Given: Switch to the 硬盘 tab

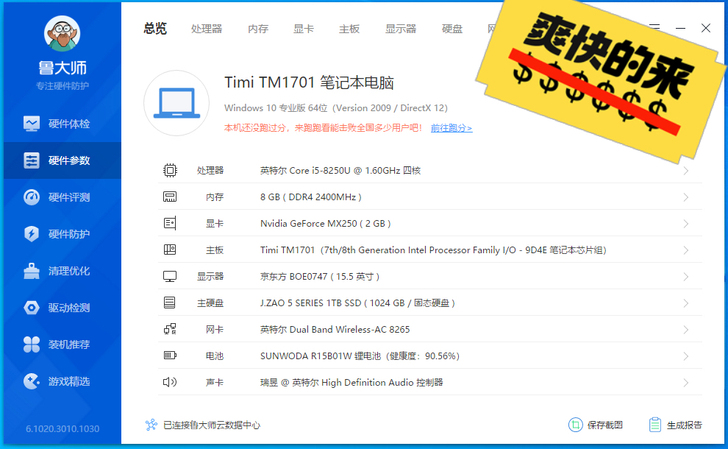Looking at the screenshot, I should tap(452, 29).
